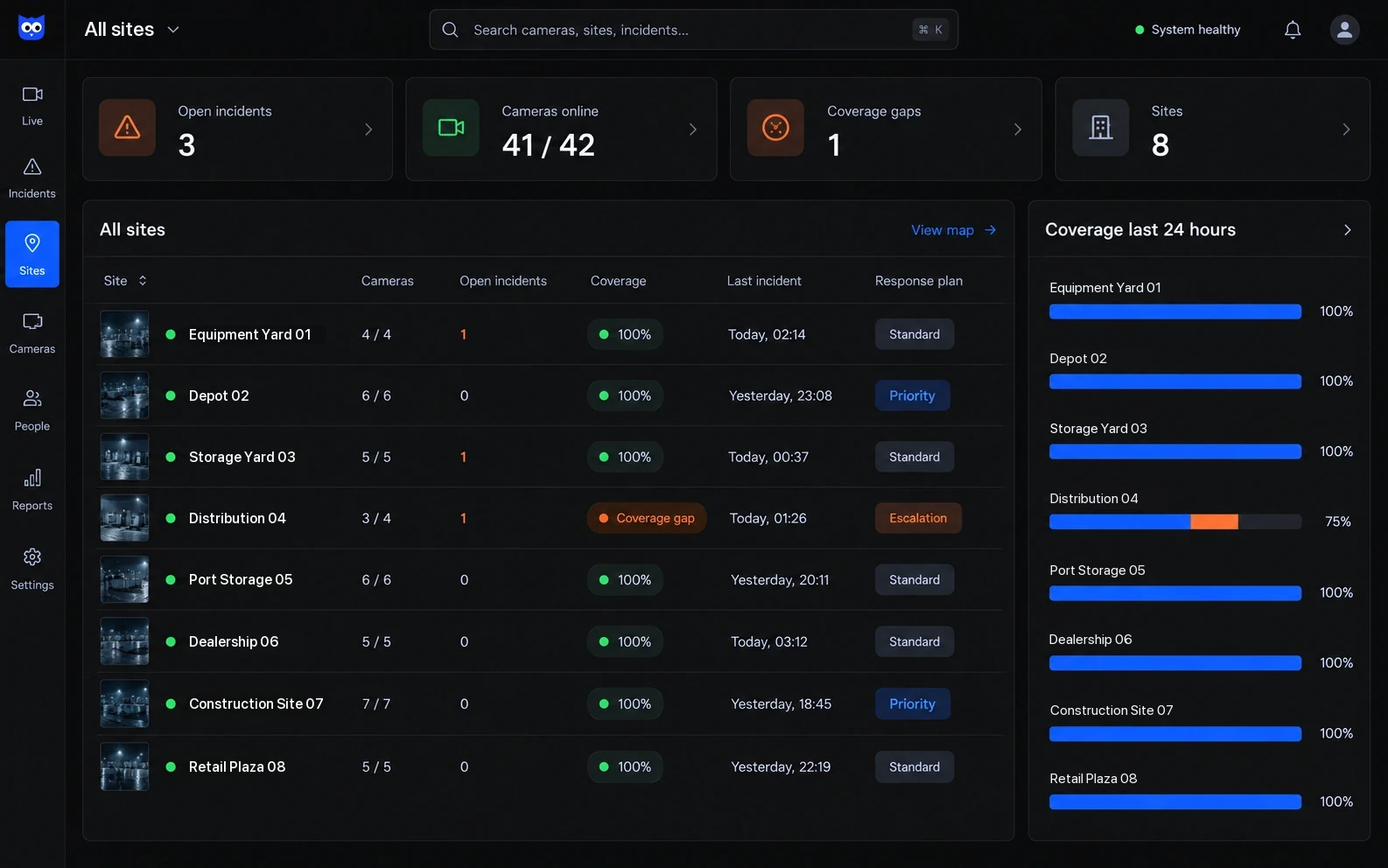This screenshot has height=868, width=1388.
Task: Open Settings gear in sidebar
Action: pos(32,569)
